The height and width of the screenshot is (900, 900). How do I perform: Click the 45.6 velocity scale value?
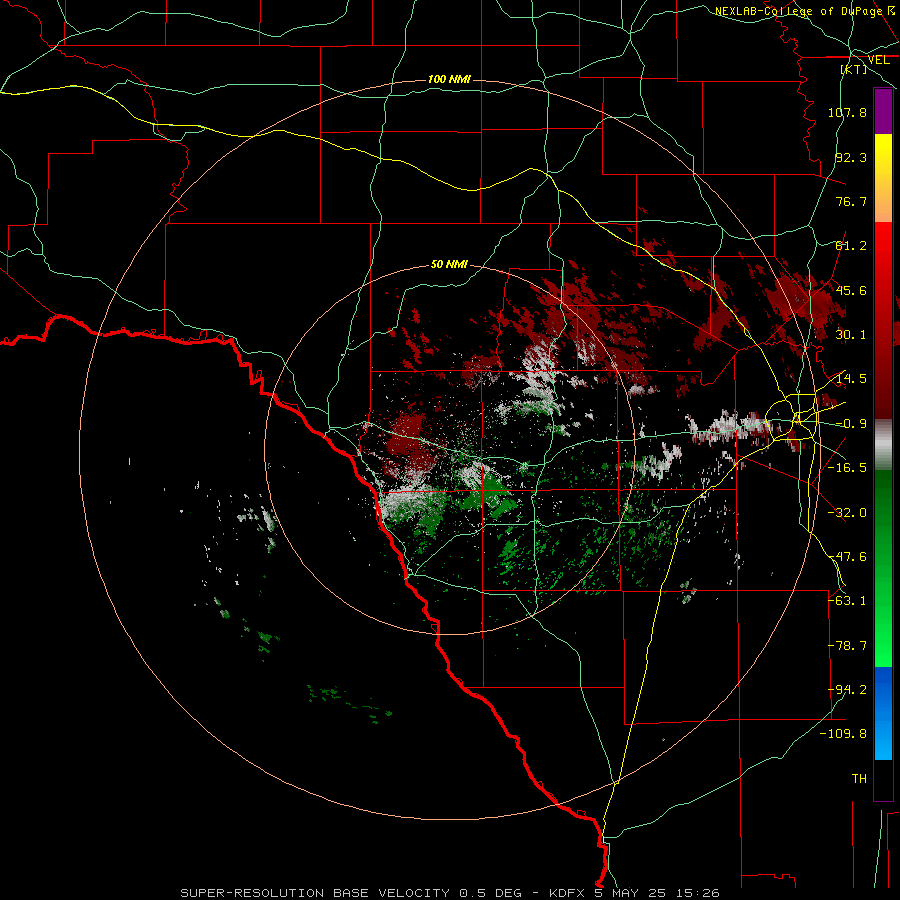[x=851, y=290]
